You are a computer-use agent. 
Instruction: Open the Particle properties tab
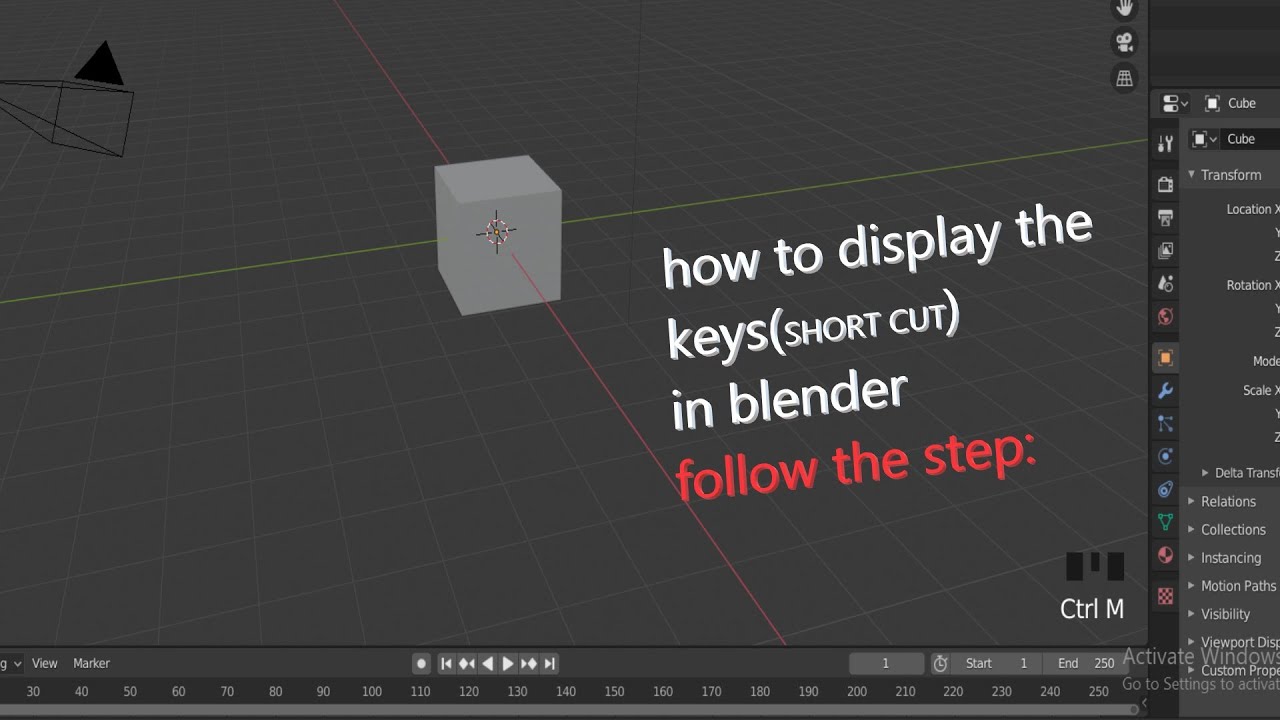pyautogui.click(x=1165, y=423)
